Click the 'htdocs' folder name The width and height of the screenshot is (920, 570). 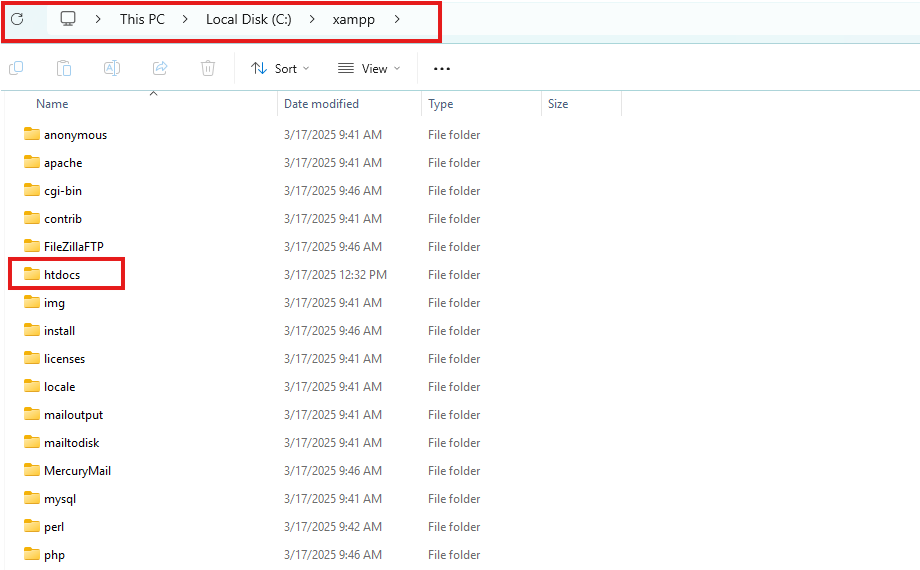(x=62, y=275)
